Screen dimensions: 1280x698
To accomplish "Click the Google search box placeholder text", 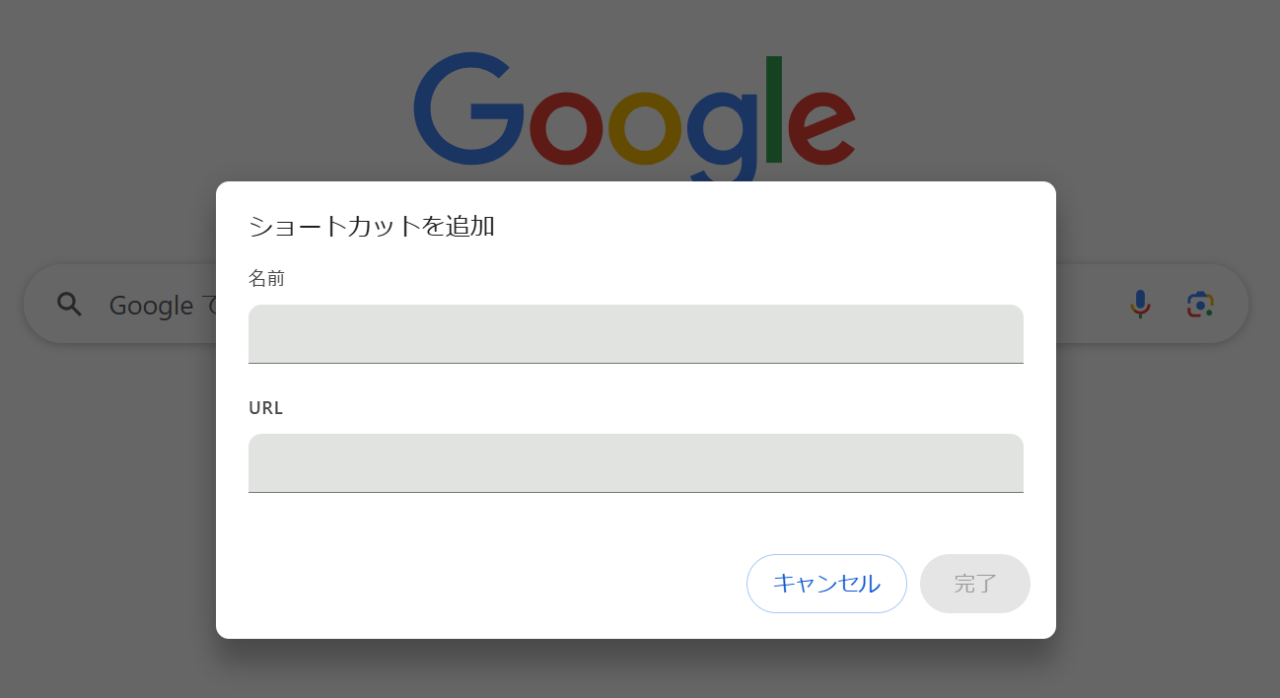I will tap(162, 305).
